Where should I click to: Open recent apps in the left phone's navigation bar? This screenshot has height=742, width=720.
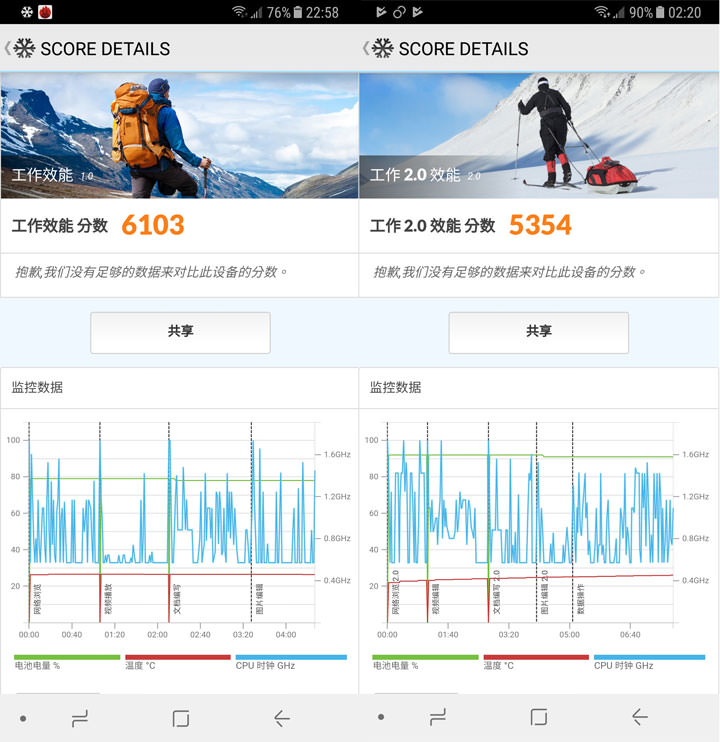pyautogui.click(x=79, y=717)
